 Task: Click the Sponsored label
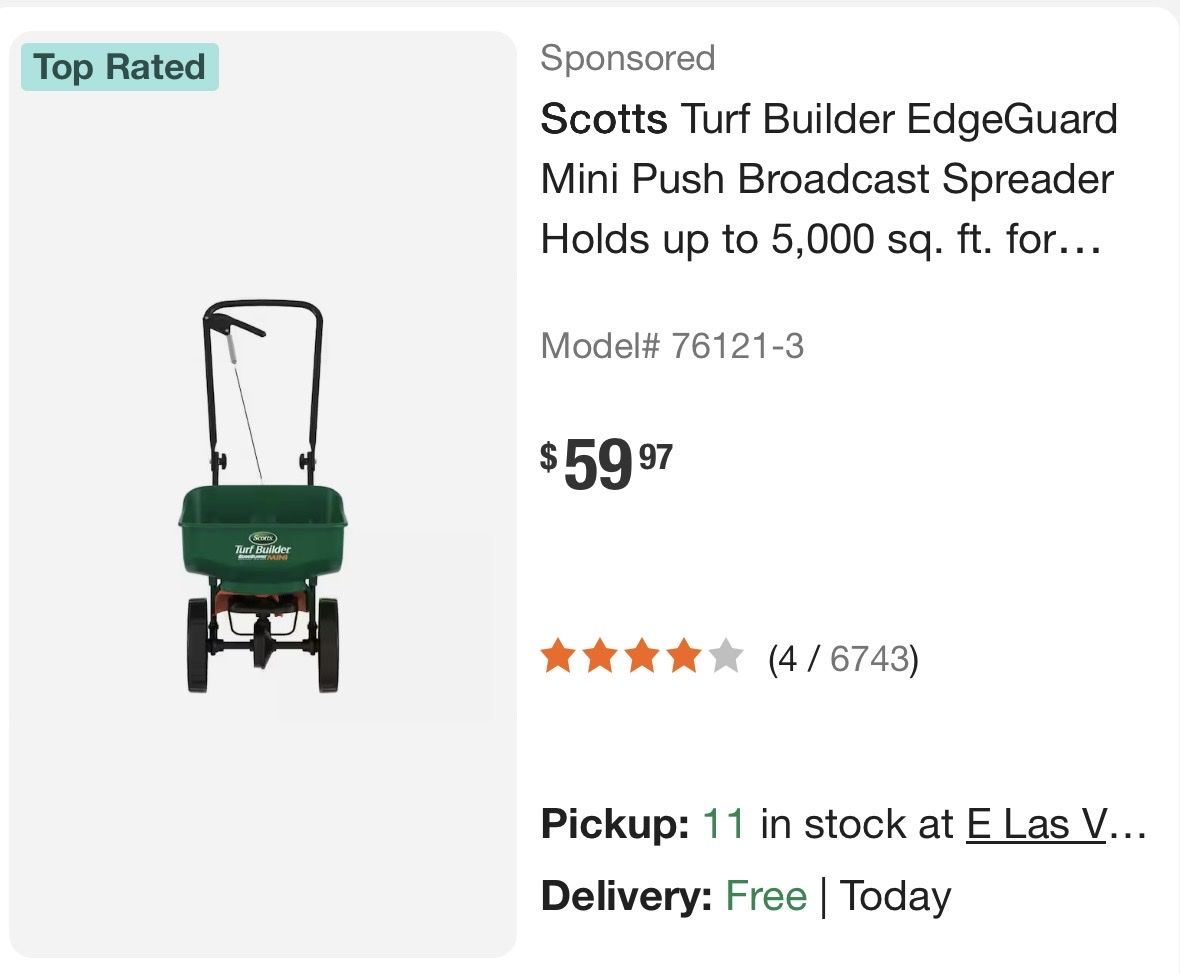tap(628, 58)
